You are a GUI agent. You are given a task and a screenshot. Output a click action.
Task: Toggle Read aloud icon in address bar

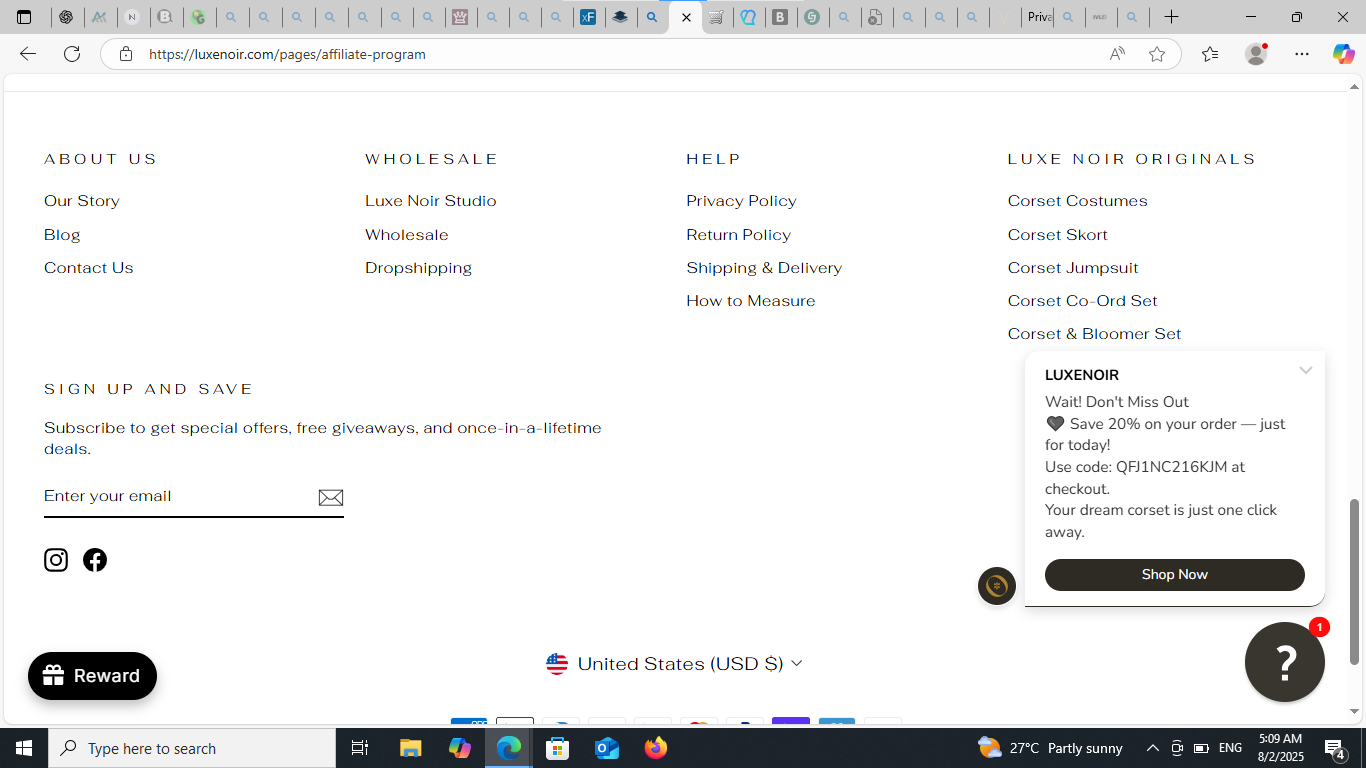click(x=1117, y=54)
